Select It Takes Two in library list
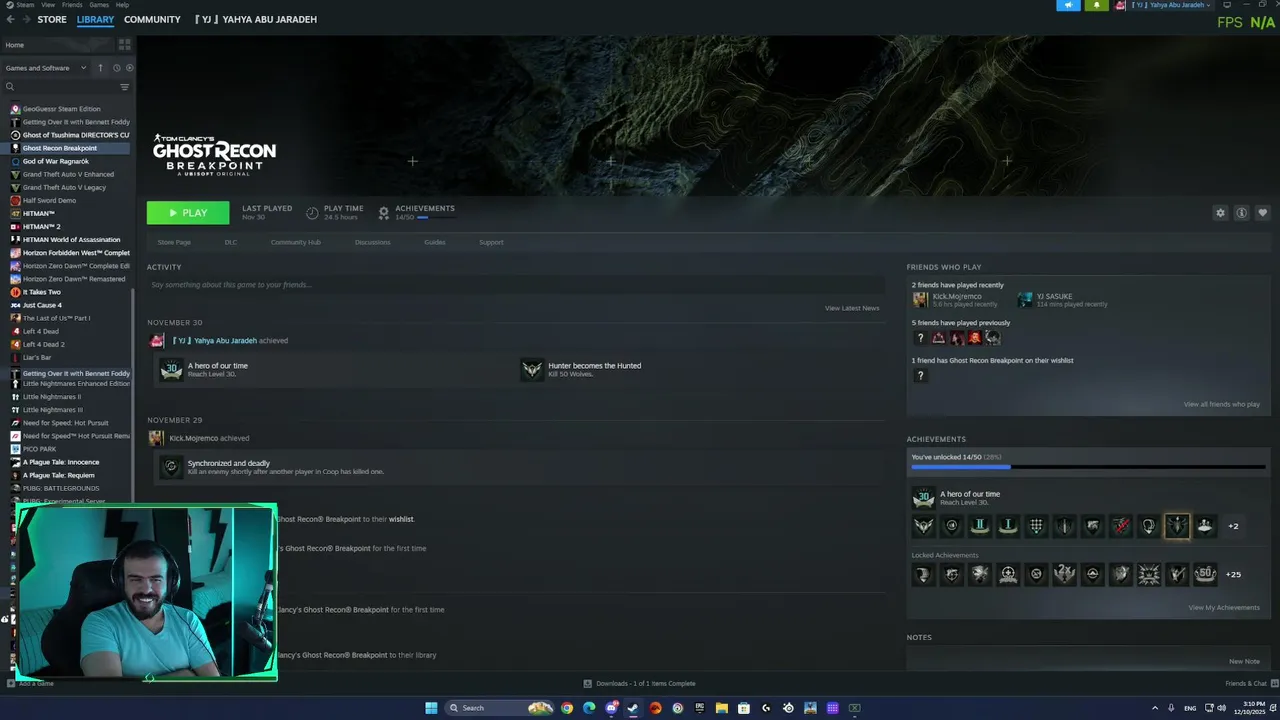The height and width of the screenshot is (720, 1280). (x=41, y=292)
